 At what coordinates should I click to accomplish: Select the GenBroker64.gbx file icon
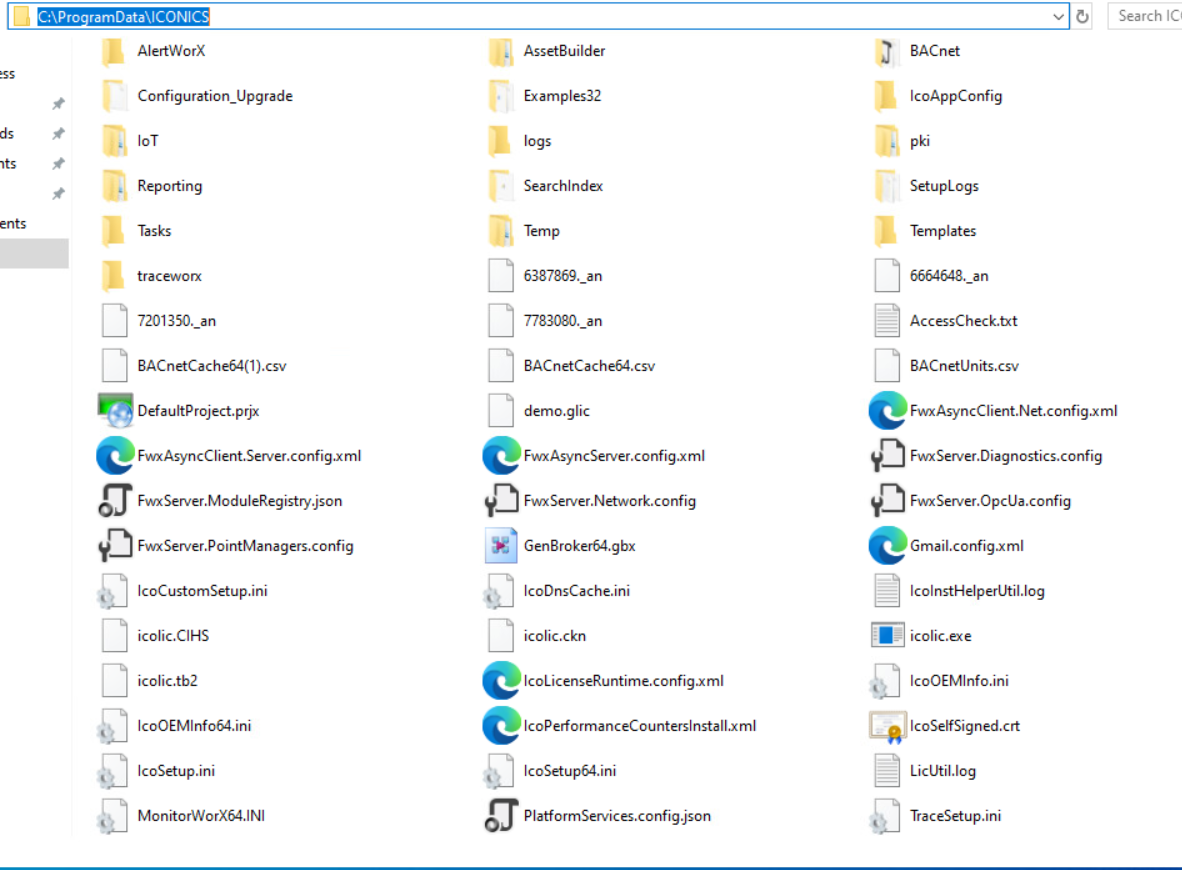pos(501,546)
